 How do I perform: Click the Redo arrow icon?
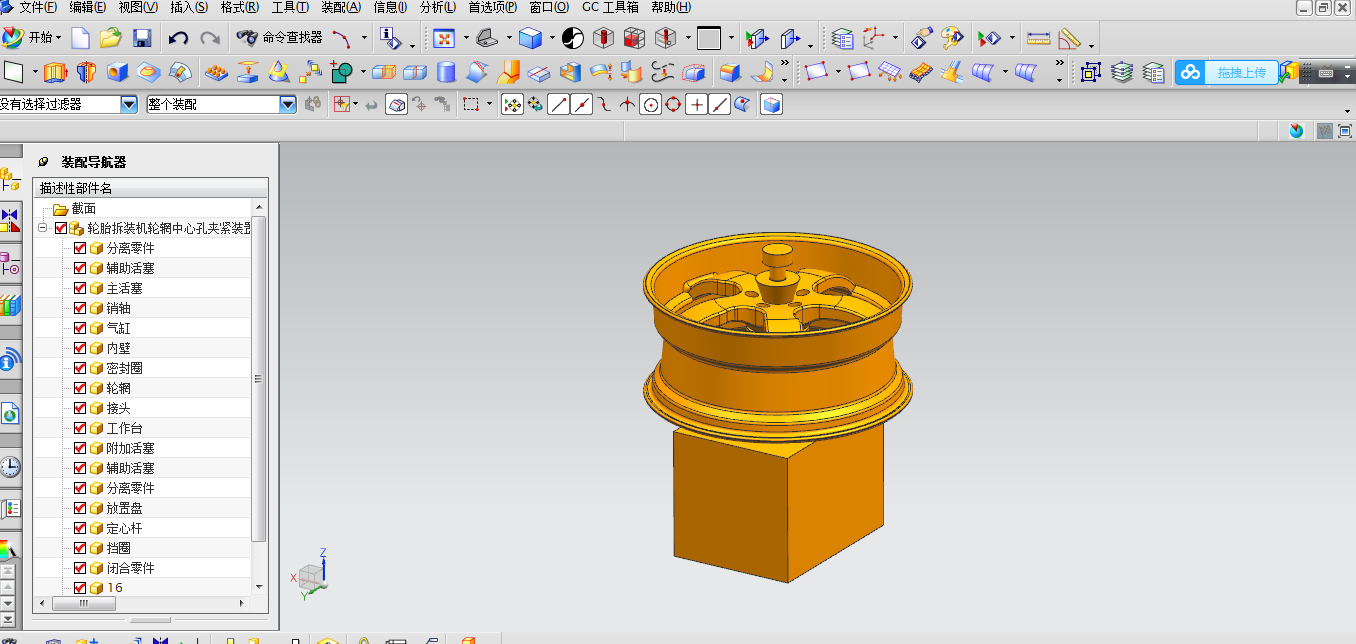[x=210, y=39]
